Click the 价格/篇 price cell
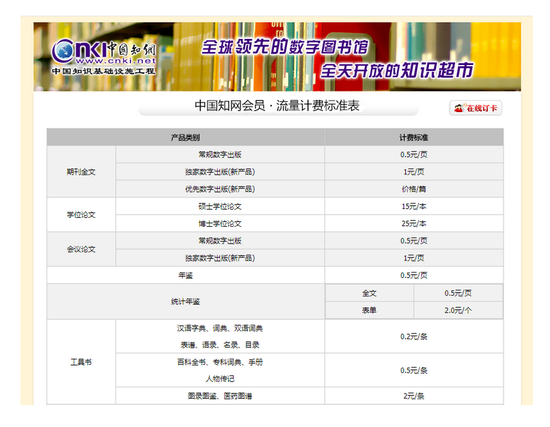This screenshot has height=427, width=550. [x=414, y=189]
